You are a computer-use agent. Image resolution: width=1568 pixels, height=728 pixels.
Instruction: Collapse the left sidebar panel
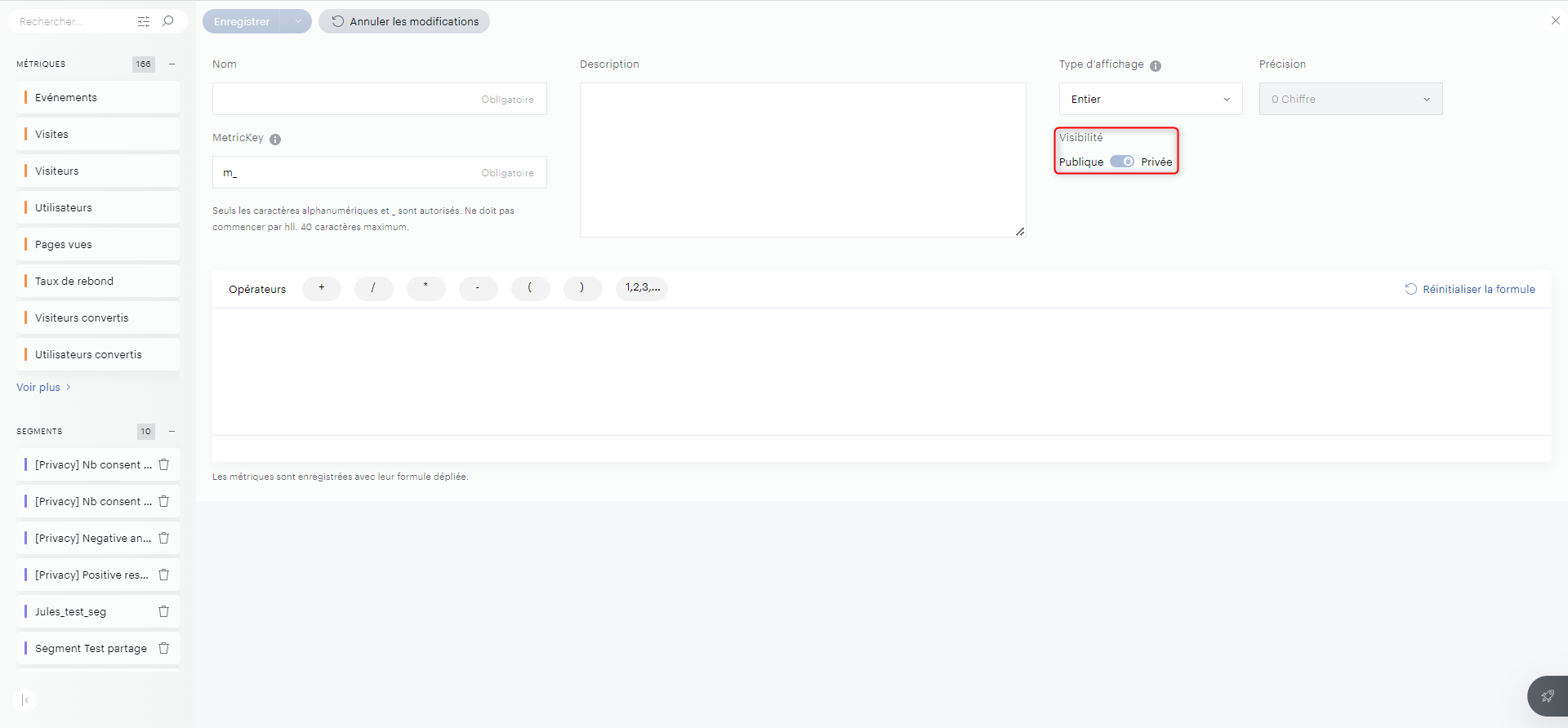pos(25,700)
